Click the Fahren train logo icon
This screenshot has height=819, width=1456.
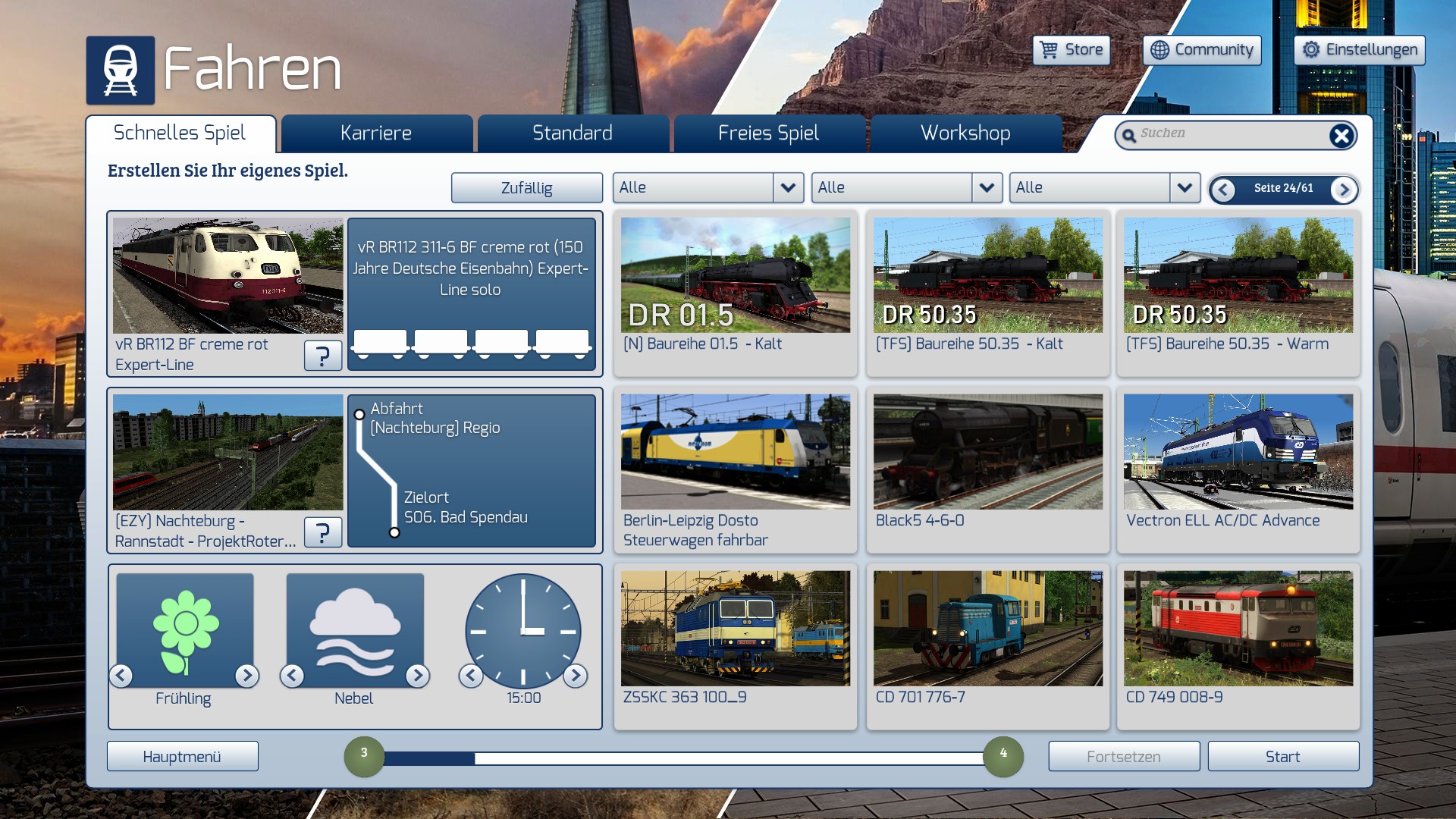pyautogui.click(x=121, y=71)
